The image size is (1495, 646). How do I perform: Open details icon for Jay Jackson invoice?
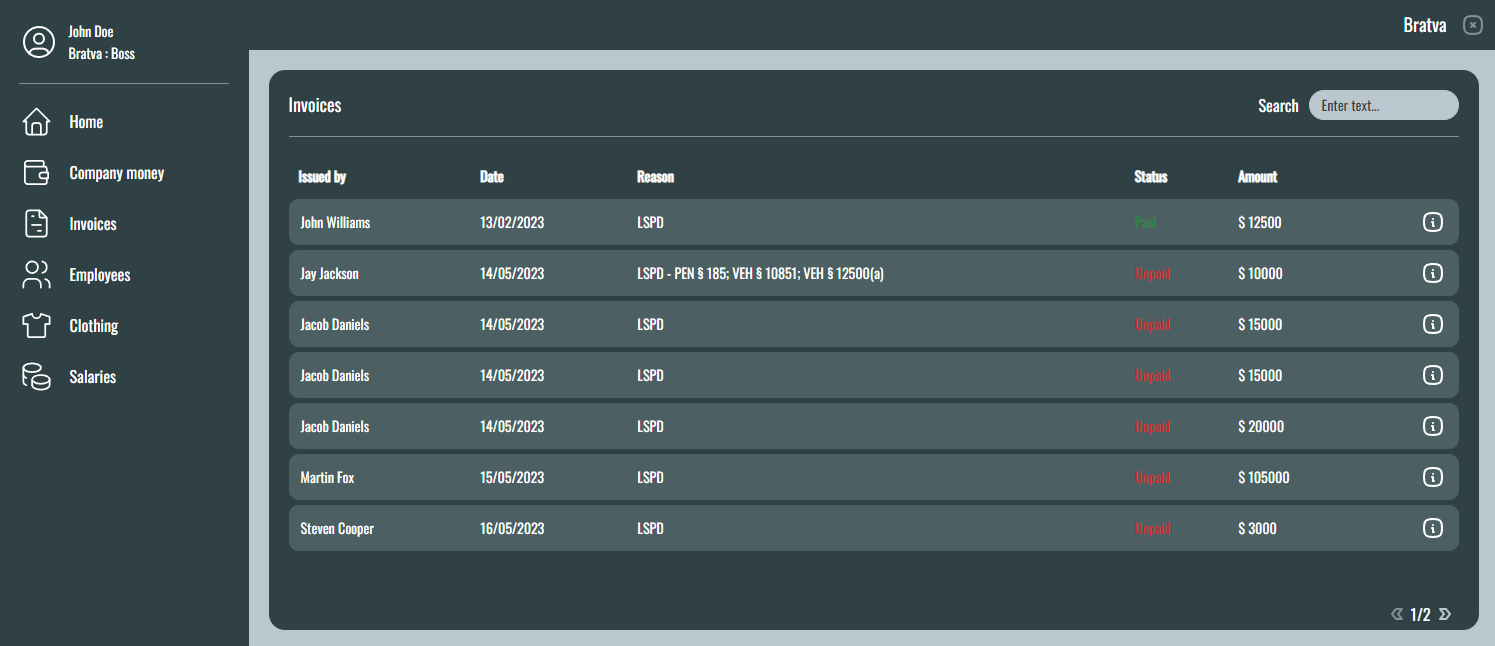[1432, 273]
